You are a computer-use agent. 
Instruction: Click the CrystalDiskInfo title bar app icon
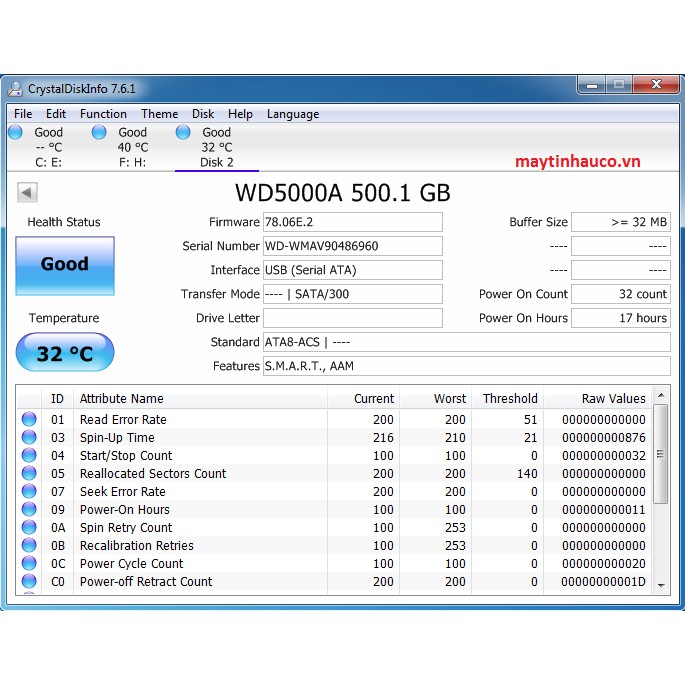[16, 88]
